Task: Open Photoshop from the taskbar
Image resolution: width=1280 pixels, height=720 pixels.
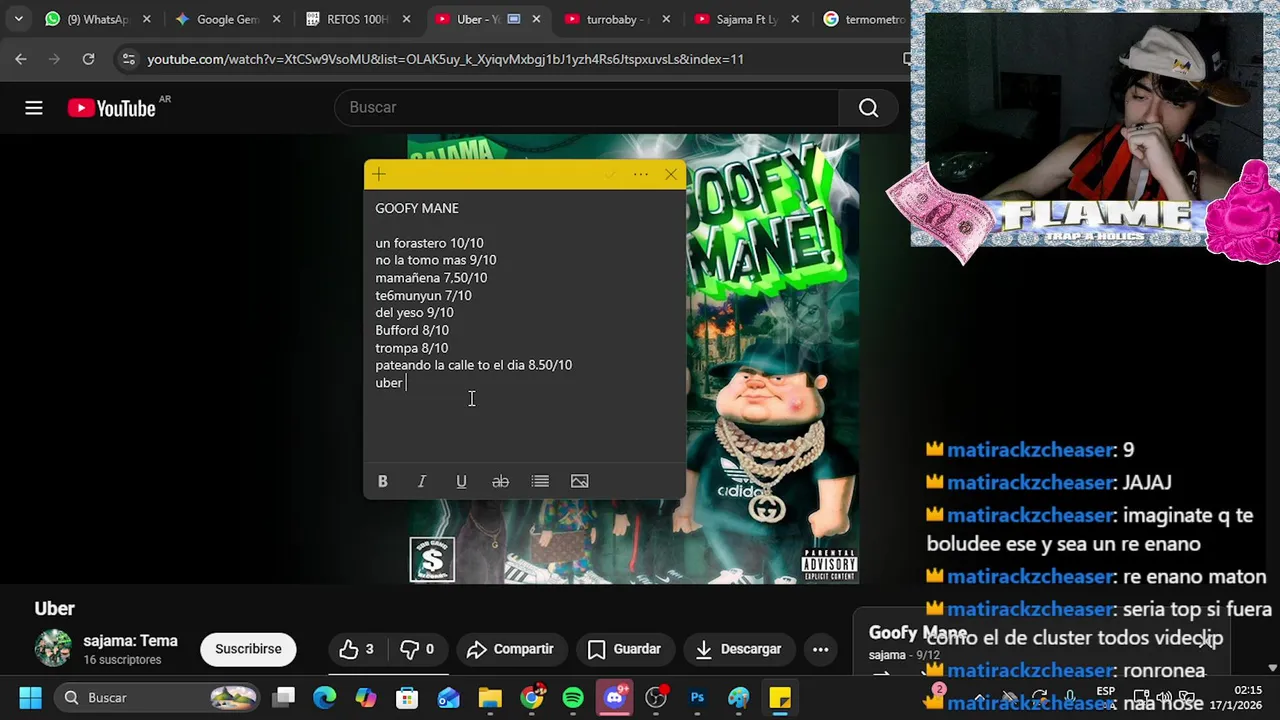Action: point(697,697)
